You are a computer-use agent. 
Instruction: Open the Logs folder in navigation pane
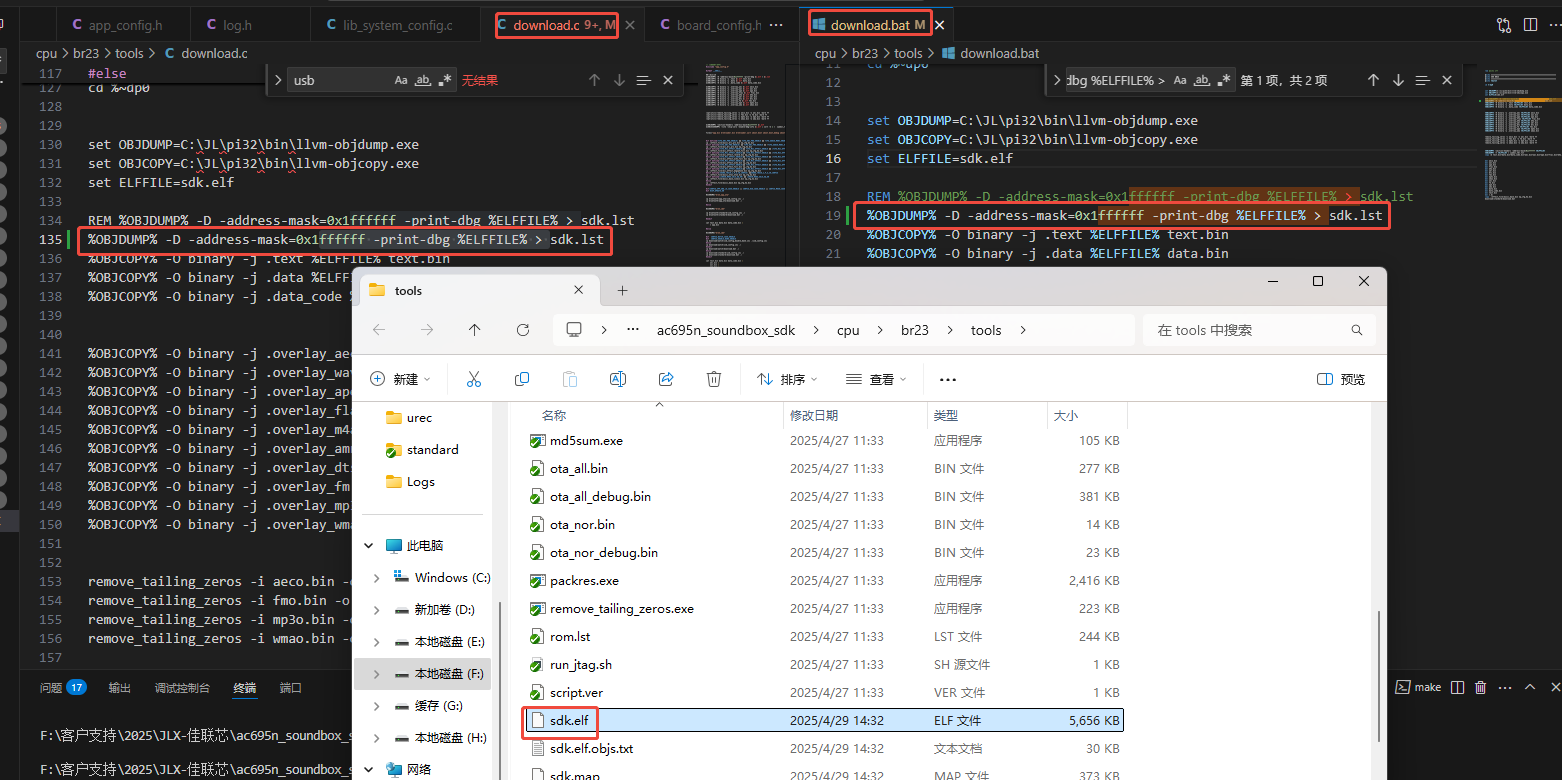click(421, 482)
